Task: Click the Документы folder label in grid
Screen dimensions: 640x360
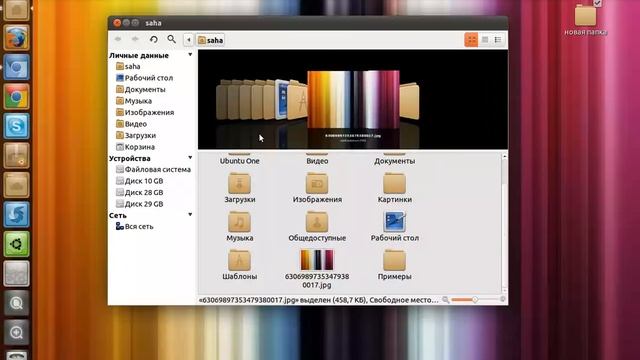Action: click(x=394, y=161)
